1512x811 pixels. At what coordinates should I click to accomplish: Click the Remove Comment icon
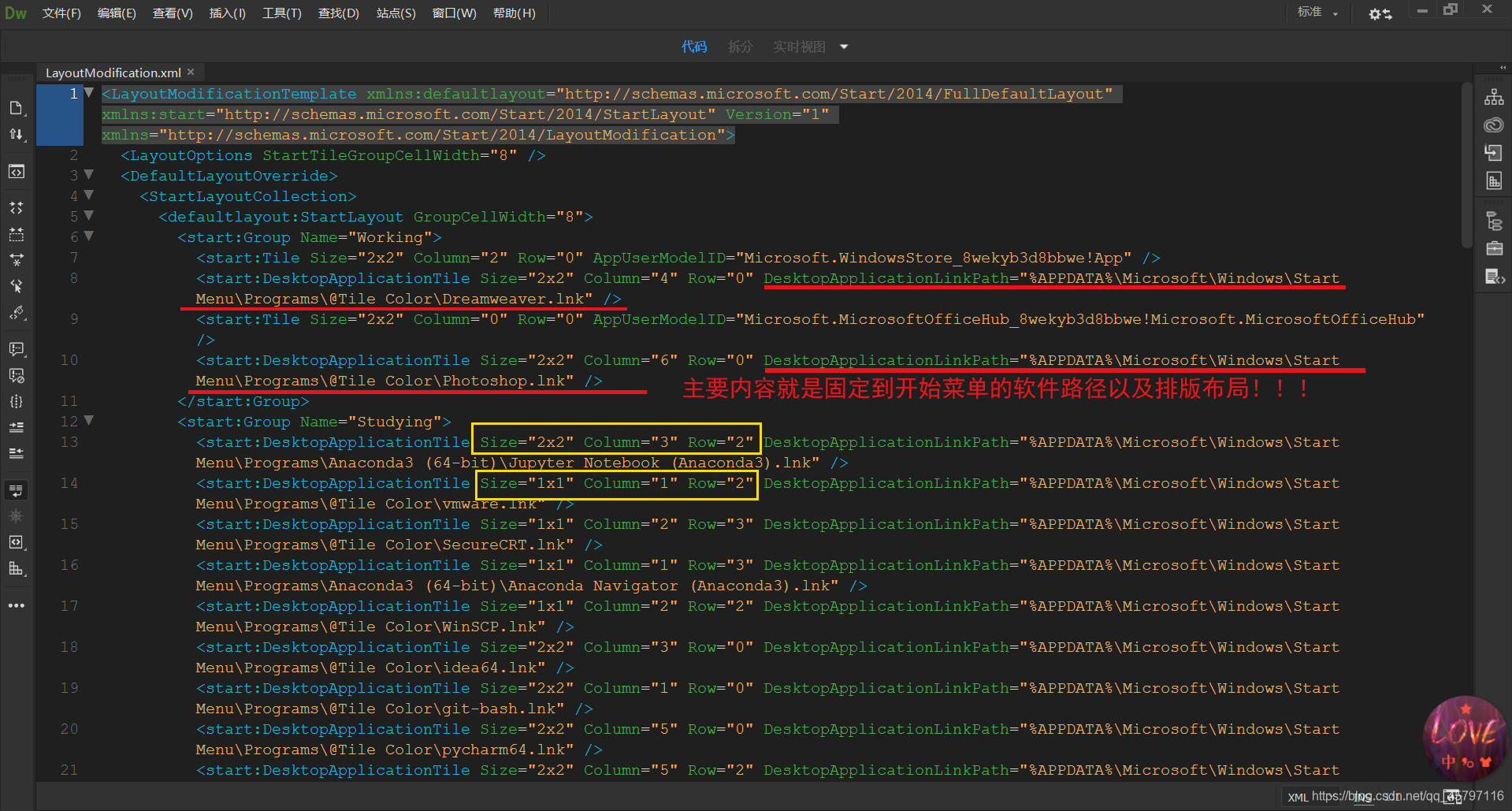click(16, 376)
